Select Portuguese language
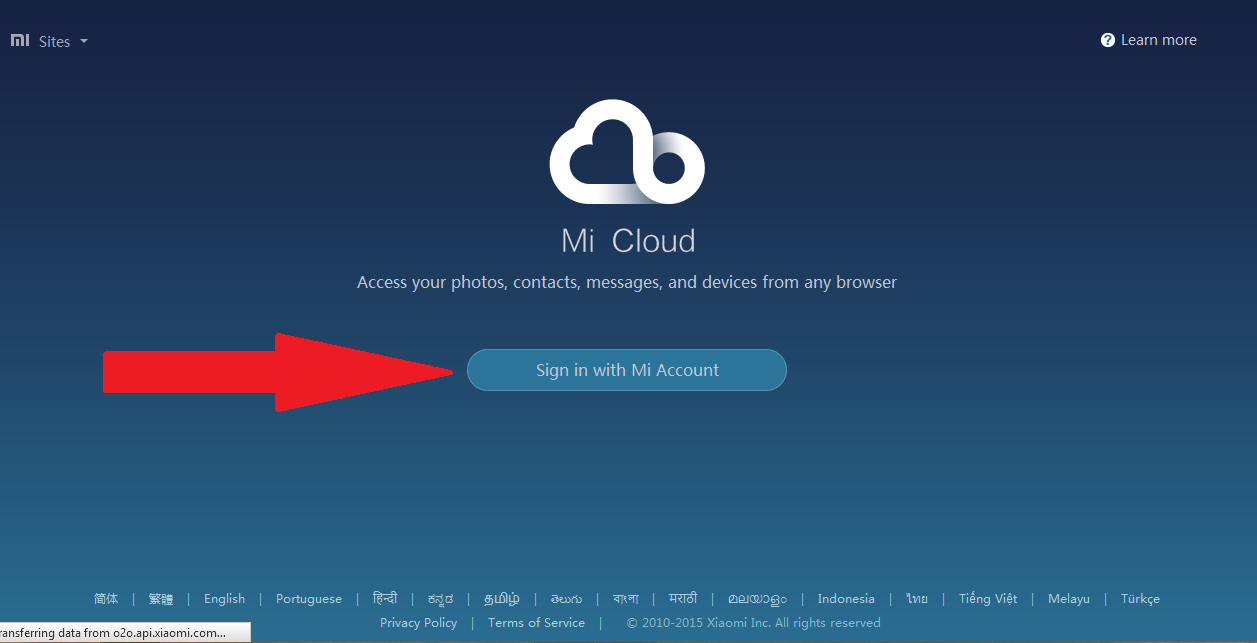The height and width of the screenshot is (643, 1257). 309,598
